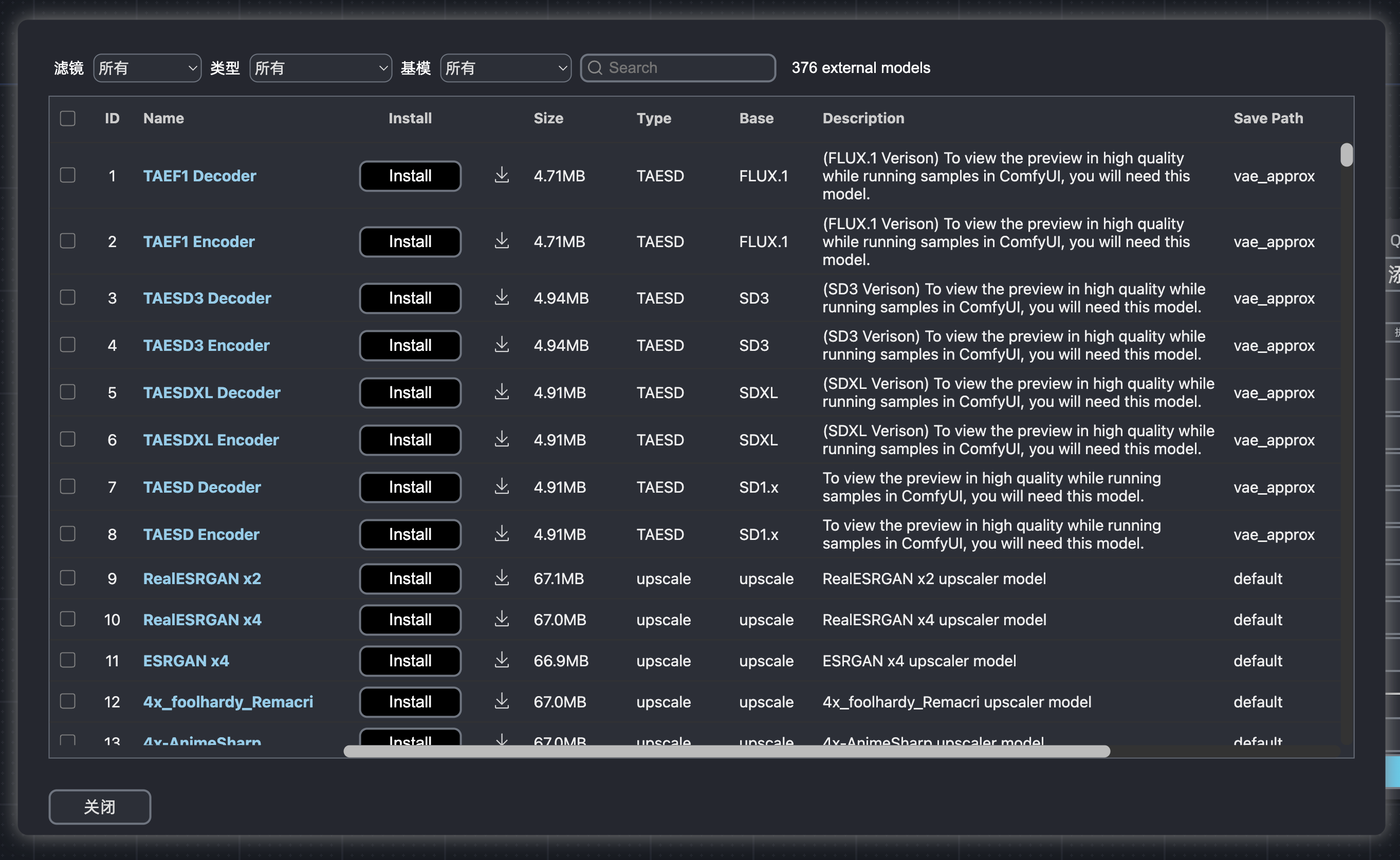Open the 4x_foolhardy_Remacri model link
Viewport: 1400px width, 860px height.
(x=228, y=702)
